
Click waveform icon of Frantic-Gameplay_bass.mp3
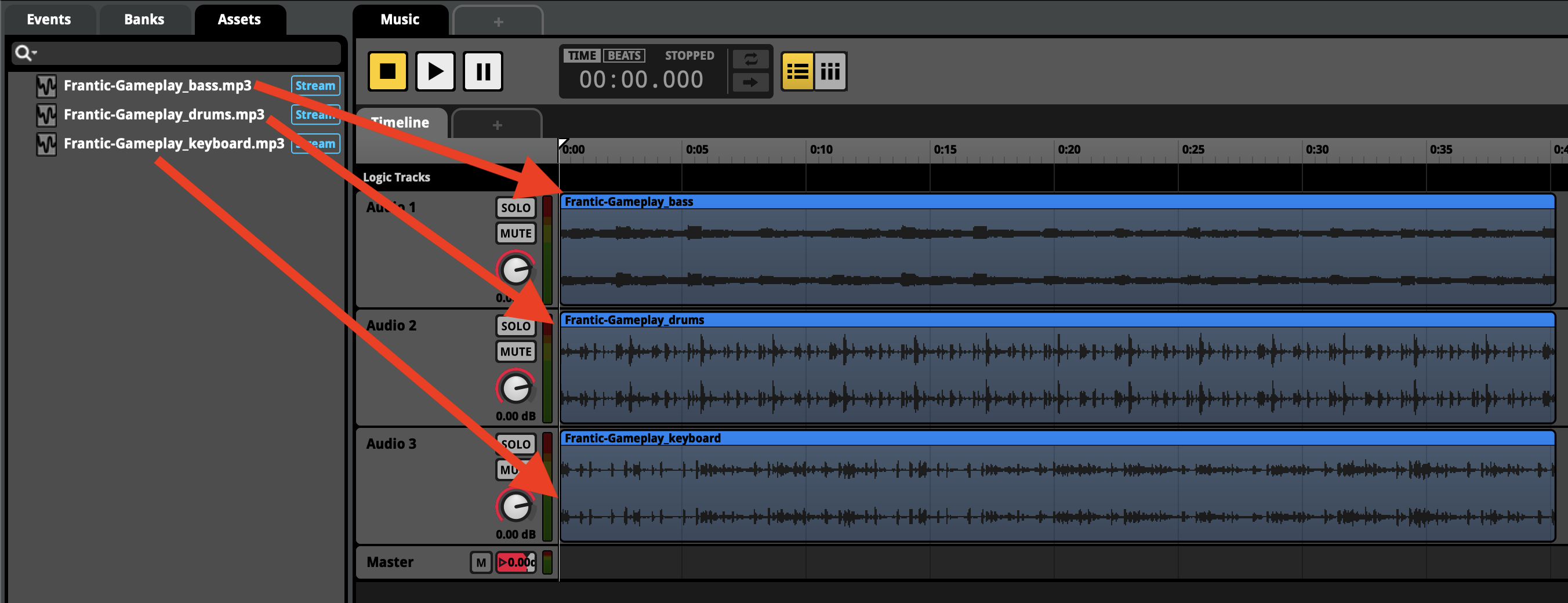46,86
